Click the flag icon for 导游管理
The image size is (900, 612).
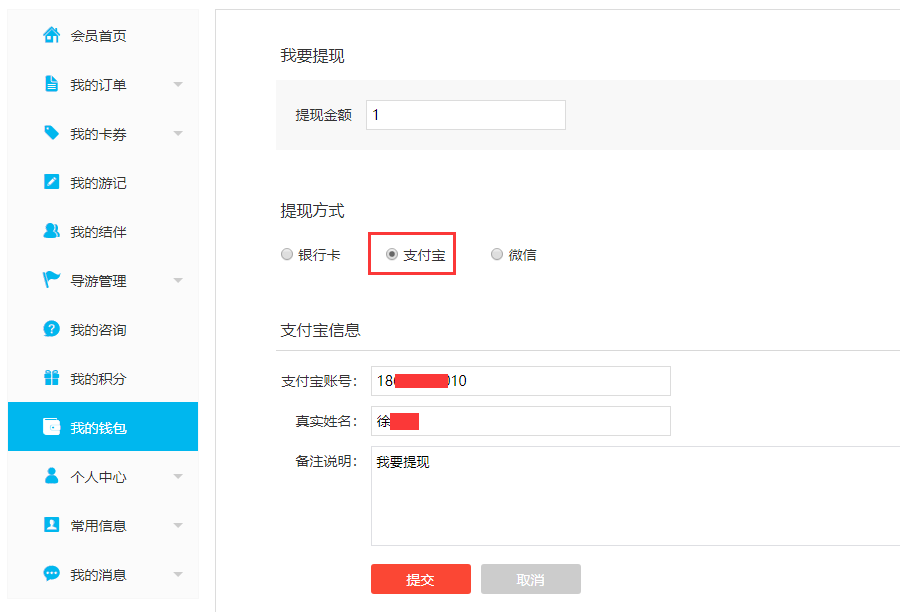point(51,280)
